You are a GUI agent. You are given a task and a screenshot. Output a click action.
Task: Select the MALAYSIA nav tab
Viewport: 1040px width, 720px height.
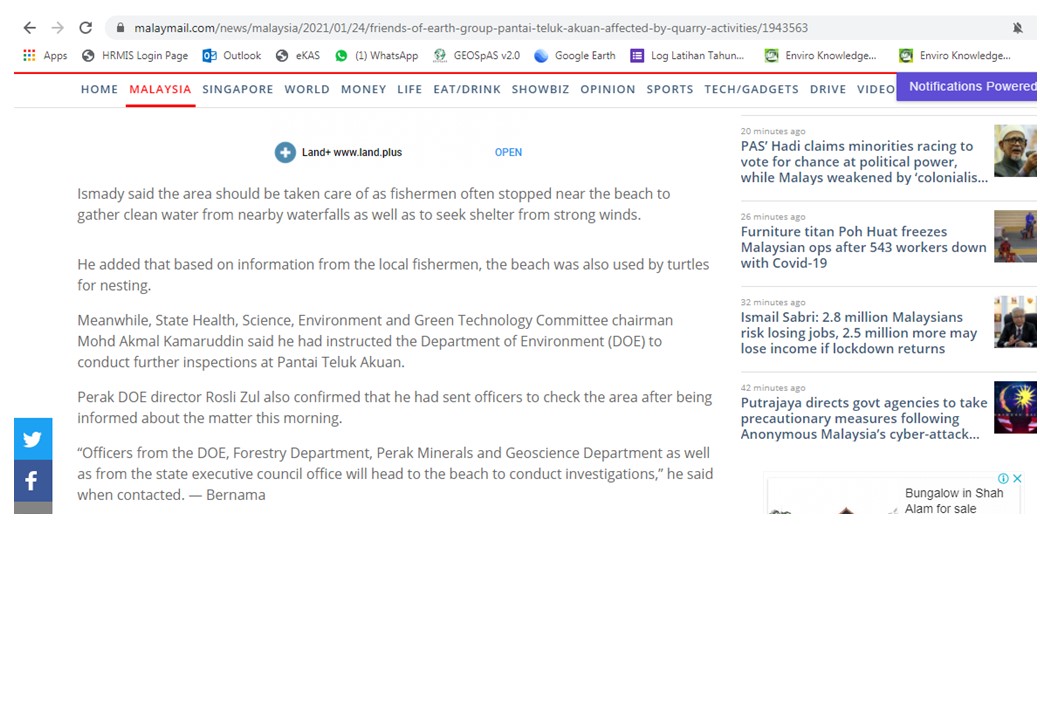click(x=160, y=89)
